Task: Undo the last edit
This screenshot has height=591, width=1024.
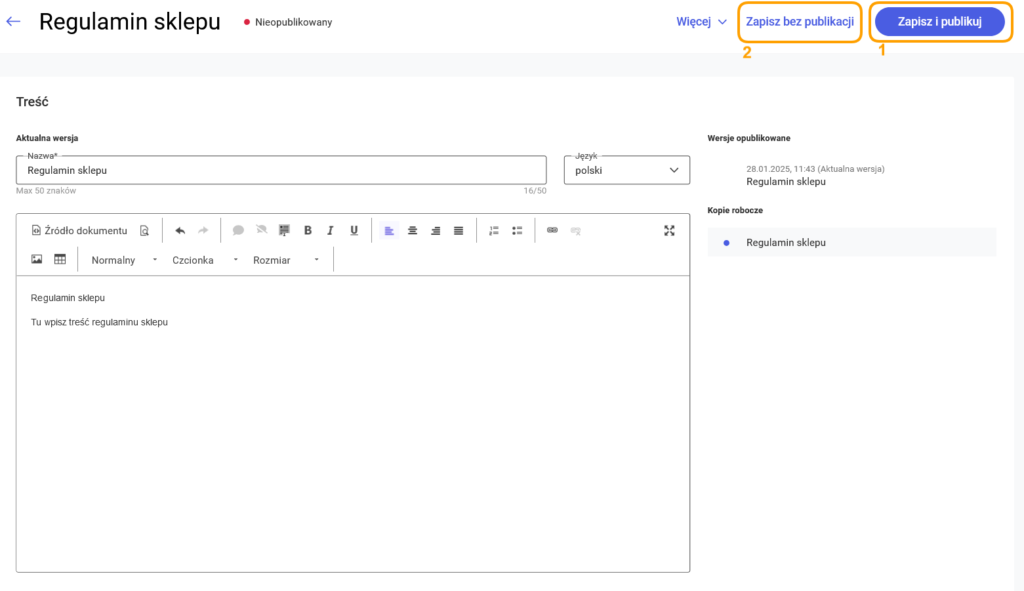Action: click(180, 231)
